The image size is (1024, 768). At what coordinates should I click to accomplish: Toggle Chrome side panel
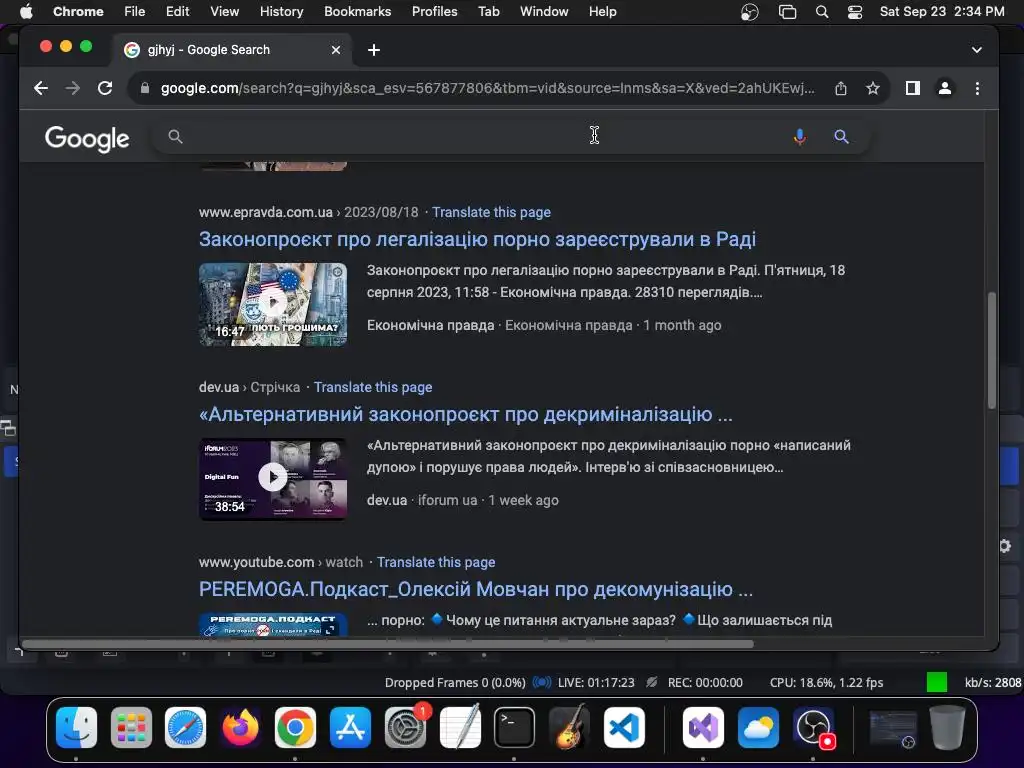point(912,88)
